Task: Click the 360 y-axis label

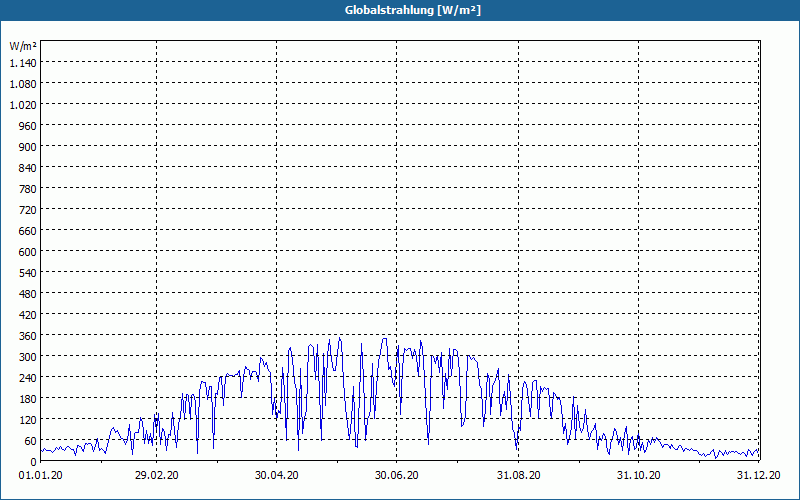Action: [29, 336]
